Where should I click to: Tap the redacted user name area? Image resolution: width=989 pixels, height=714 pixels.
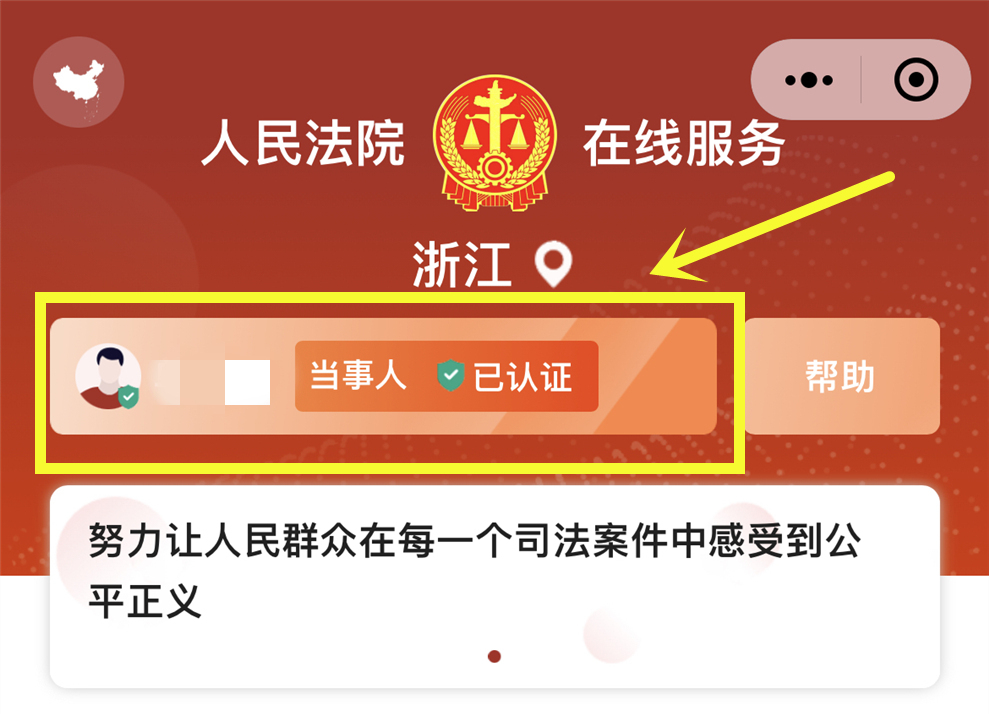click(x=212, y=382)
